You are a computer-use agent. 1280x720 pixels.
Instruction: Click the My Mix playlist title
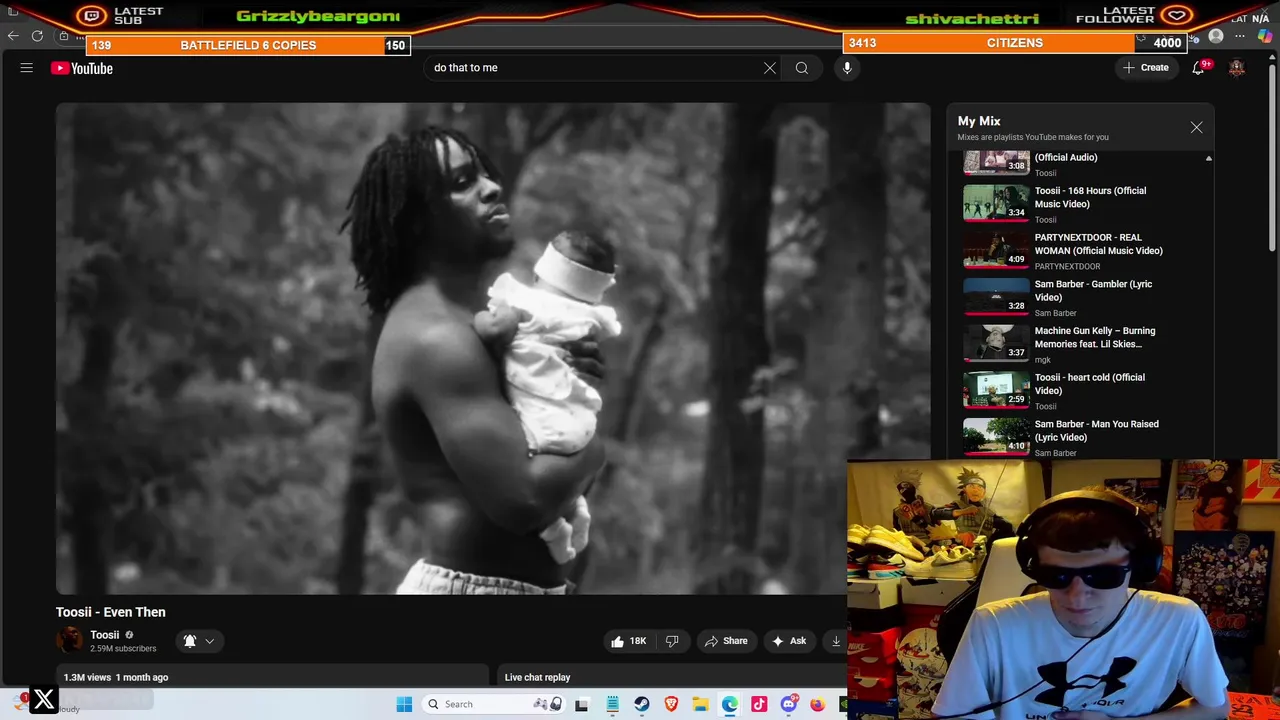click(x=979, y=121)
